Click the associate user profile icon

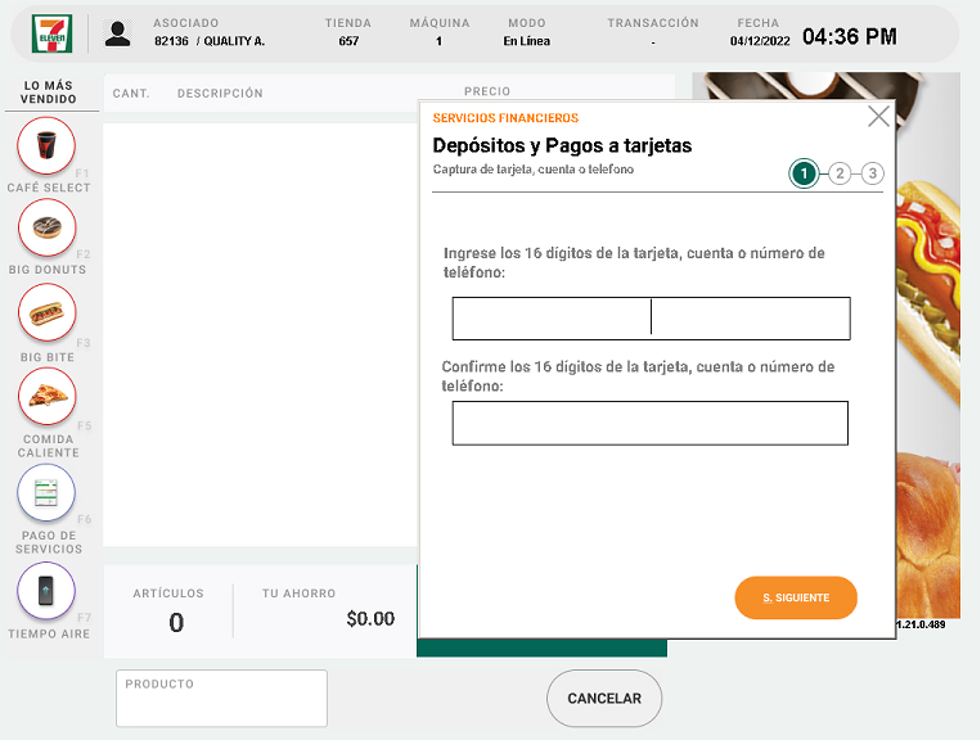pyautogui.click(x=118, y=33)
